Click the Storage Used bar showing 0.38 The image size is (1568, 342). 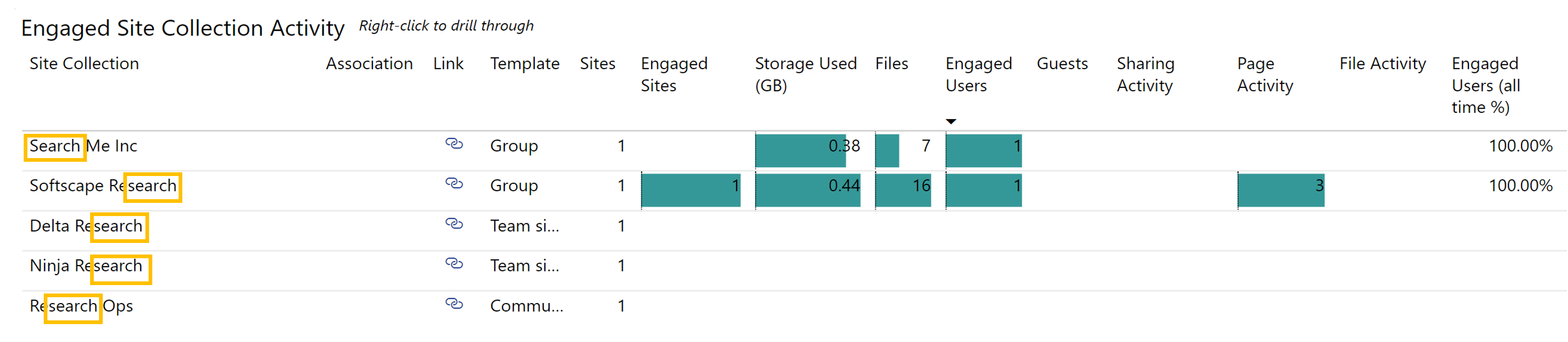pyautogui.click(x=800, y=150)
